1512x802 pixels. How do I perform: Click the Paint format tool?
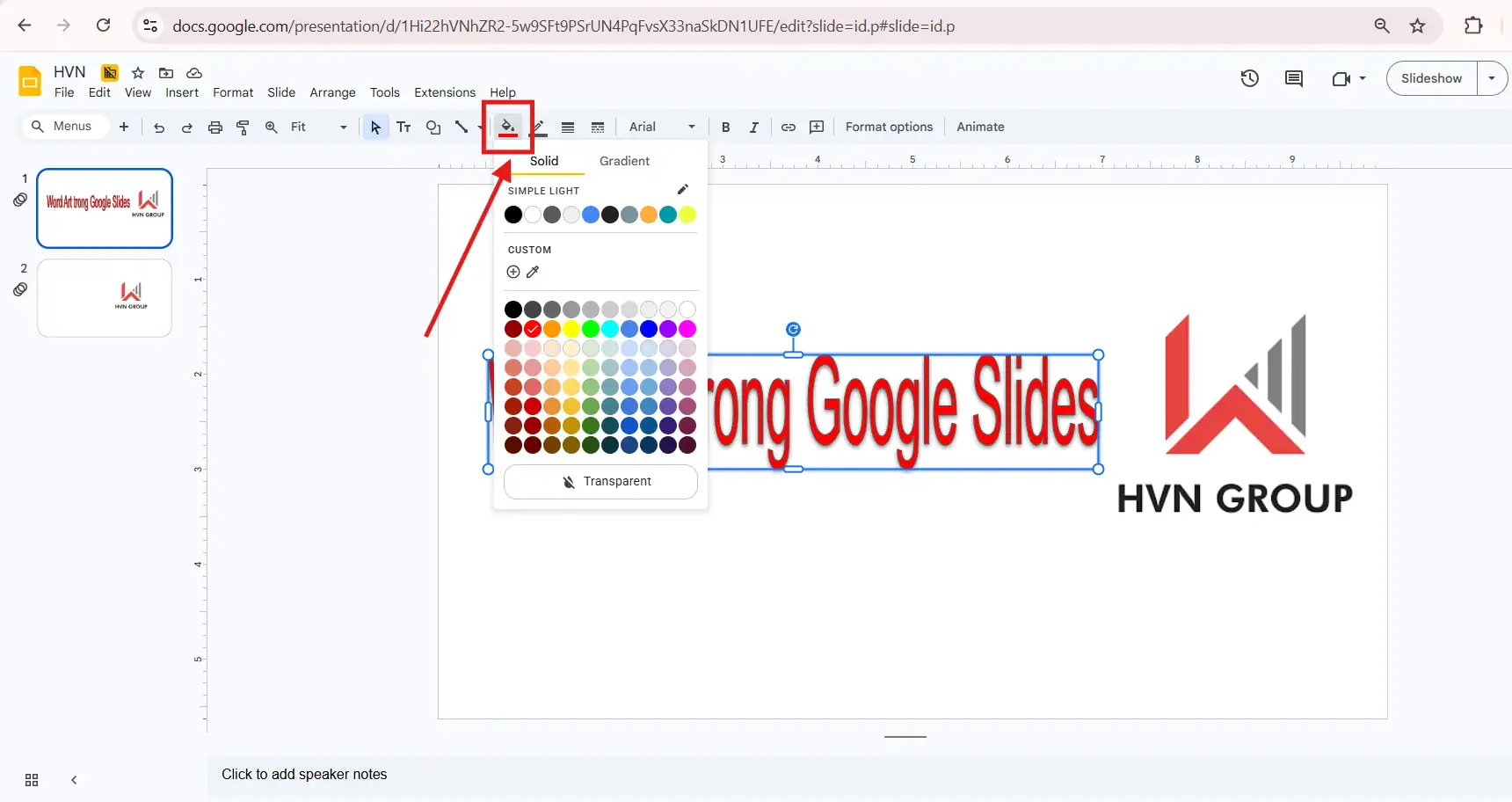tap(243, 127)
